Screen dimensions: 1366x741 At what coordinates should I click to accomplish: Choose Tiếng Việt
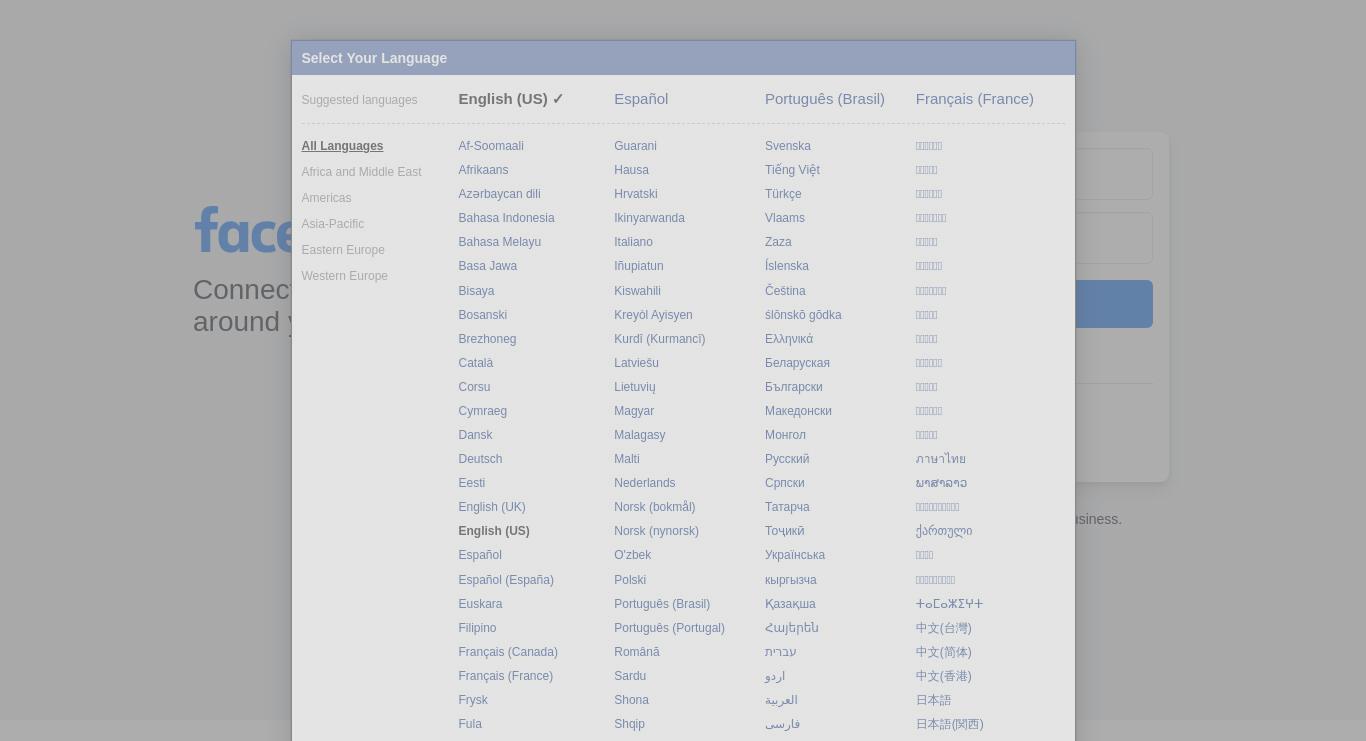(x=792, y=170)
